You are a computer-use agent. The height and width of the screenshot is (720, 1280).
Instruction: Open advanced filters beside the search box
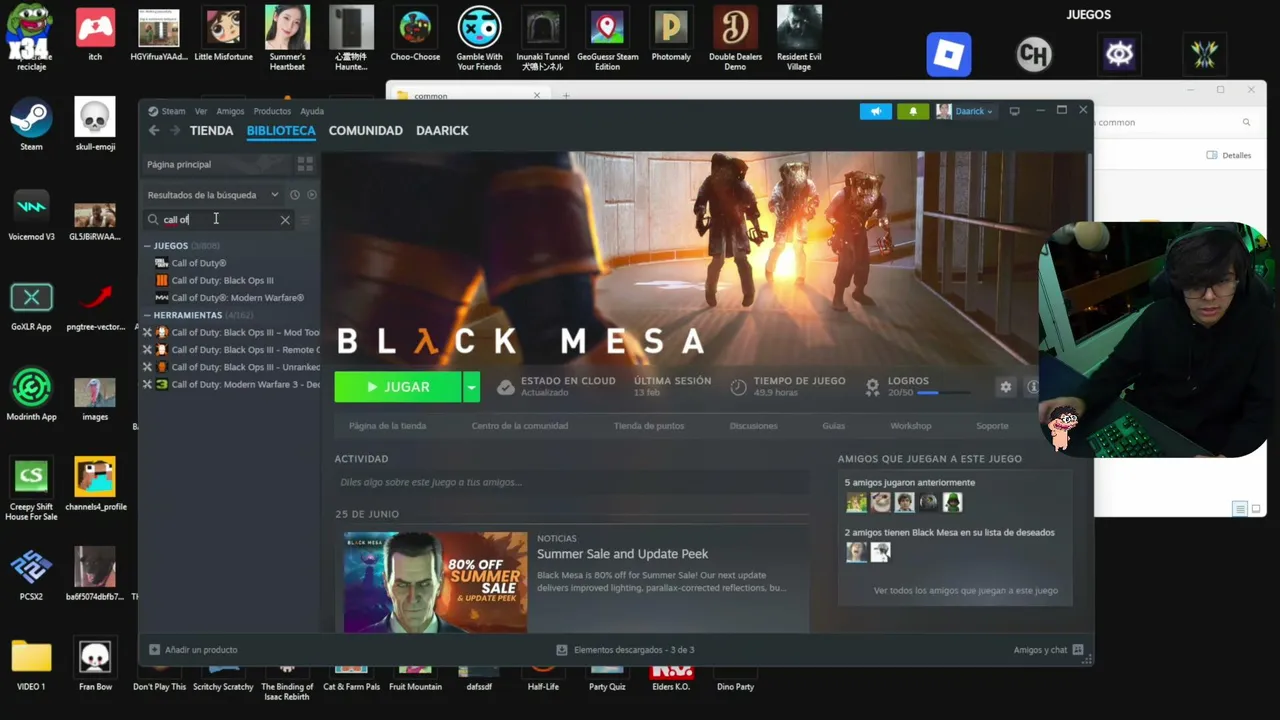click(306, 220)
